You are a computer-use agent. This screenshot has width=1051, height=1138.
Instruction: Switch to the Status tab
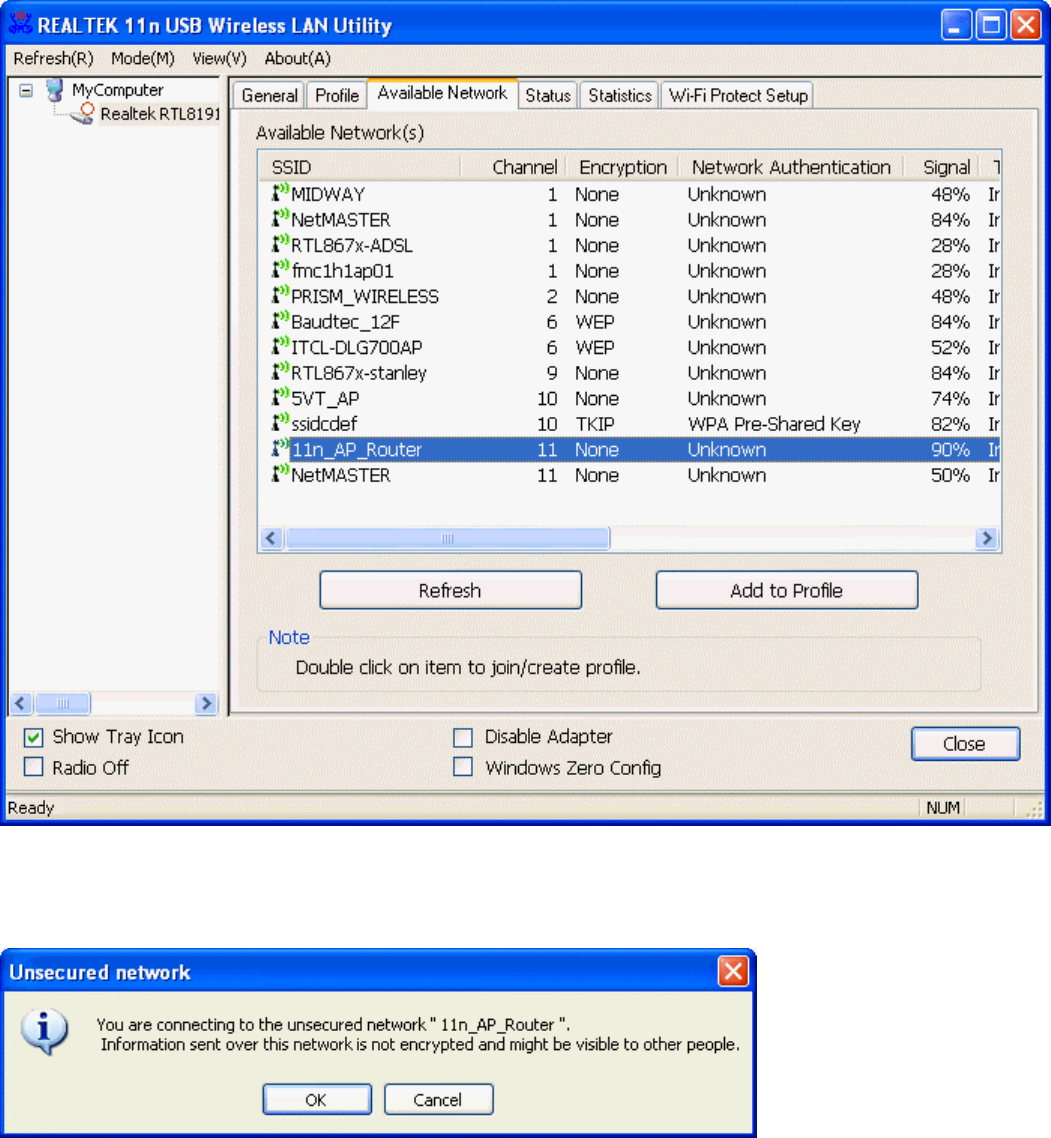point(548,96)
